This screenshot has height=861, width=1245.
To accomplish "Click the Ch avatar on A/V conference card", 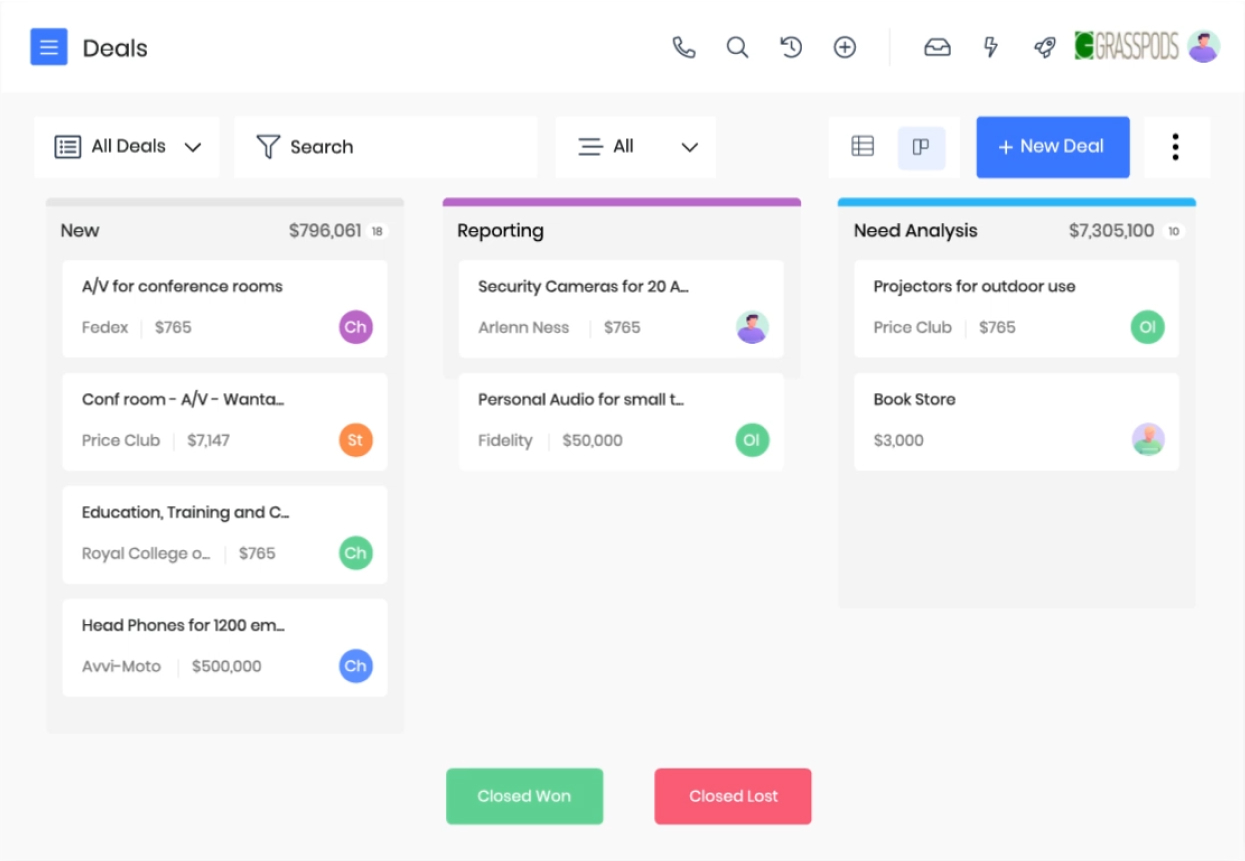I will [356, 327].
